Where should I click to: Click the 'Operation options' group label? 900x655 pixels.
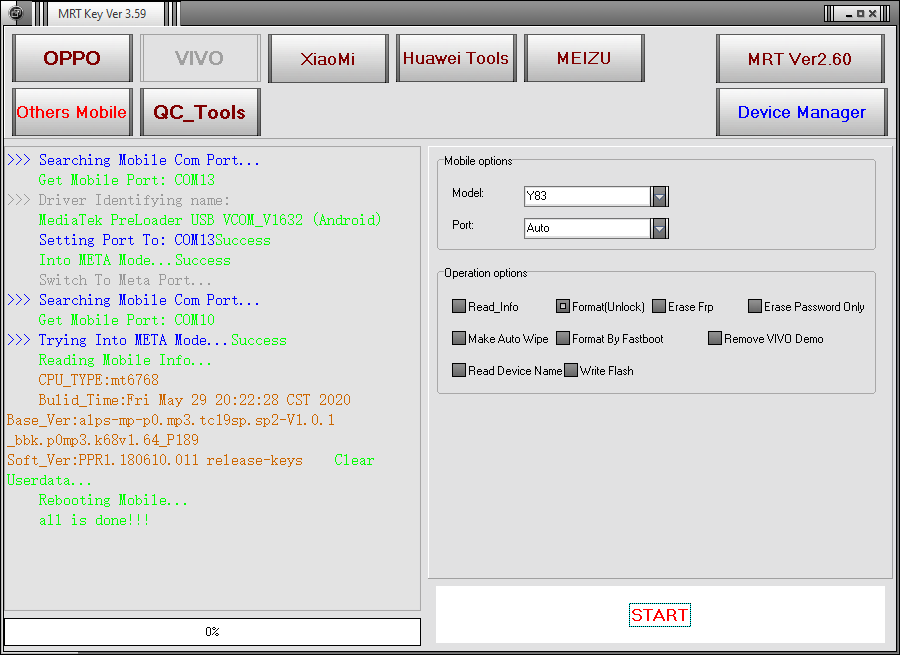(x=486, y=273)
